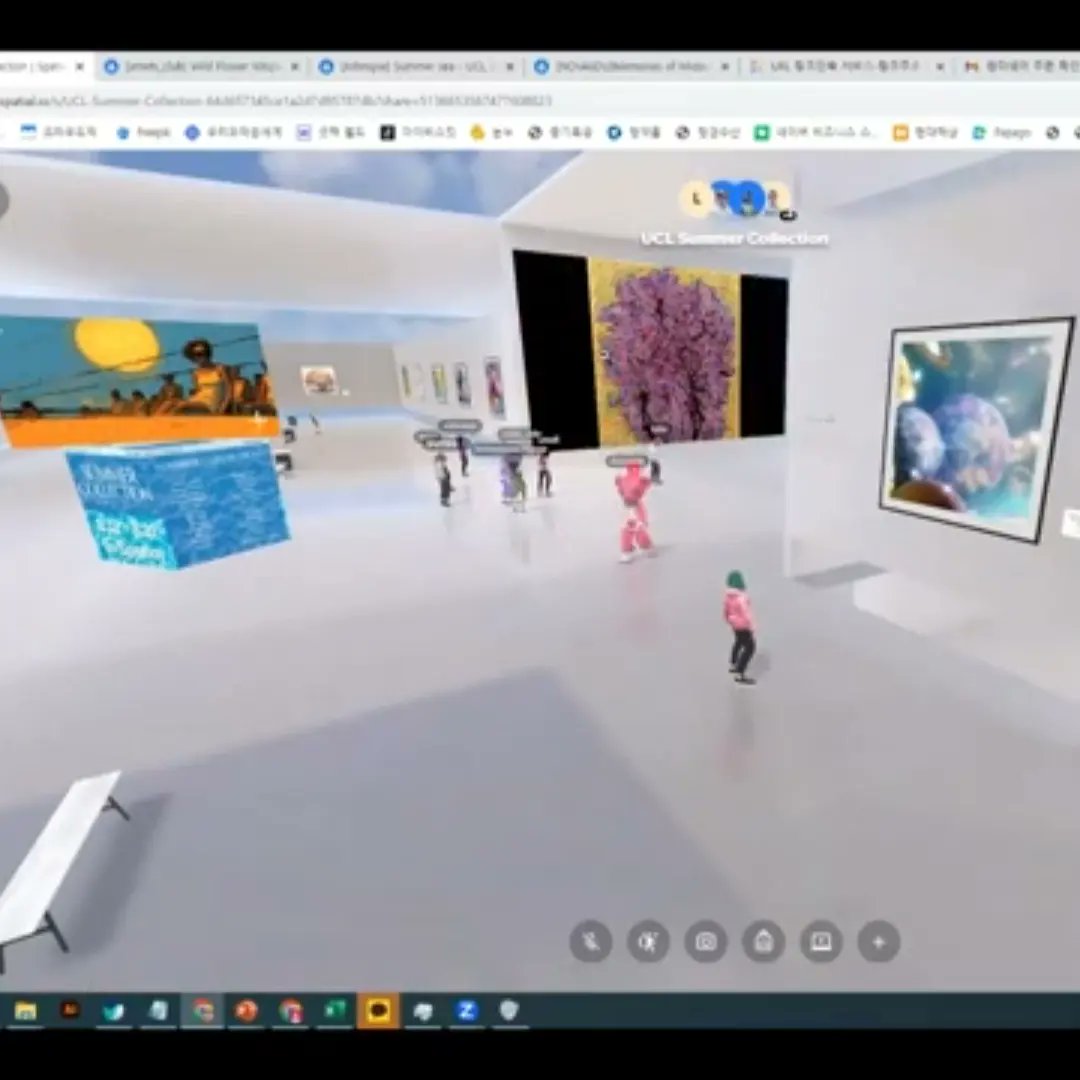
Task: Open Zoom from the taskbar
Action: click(467, 1010)
